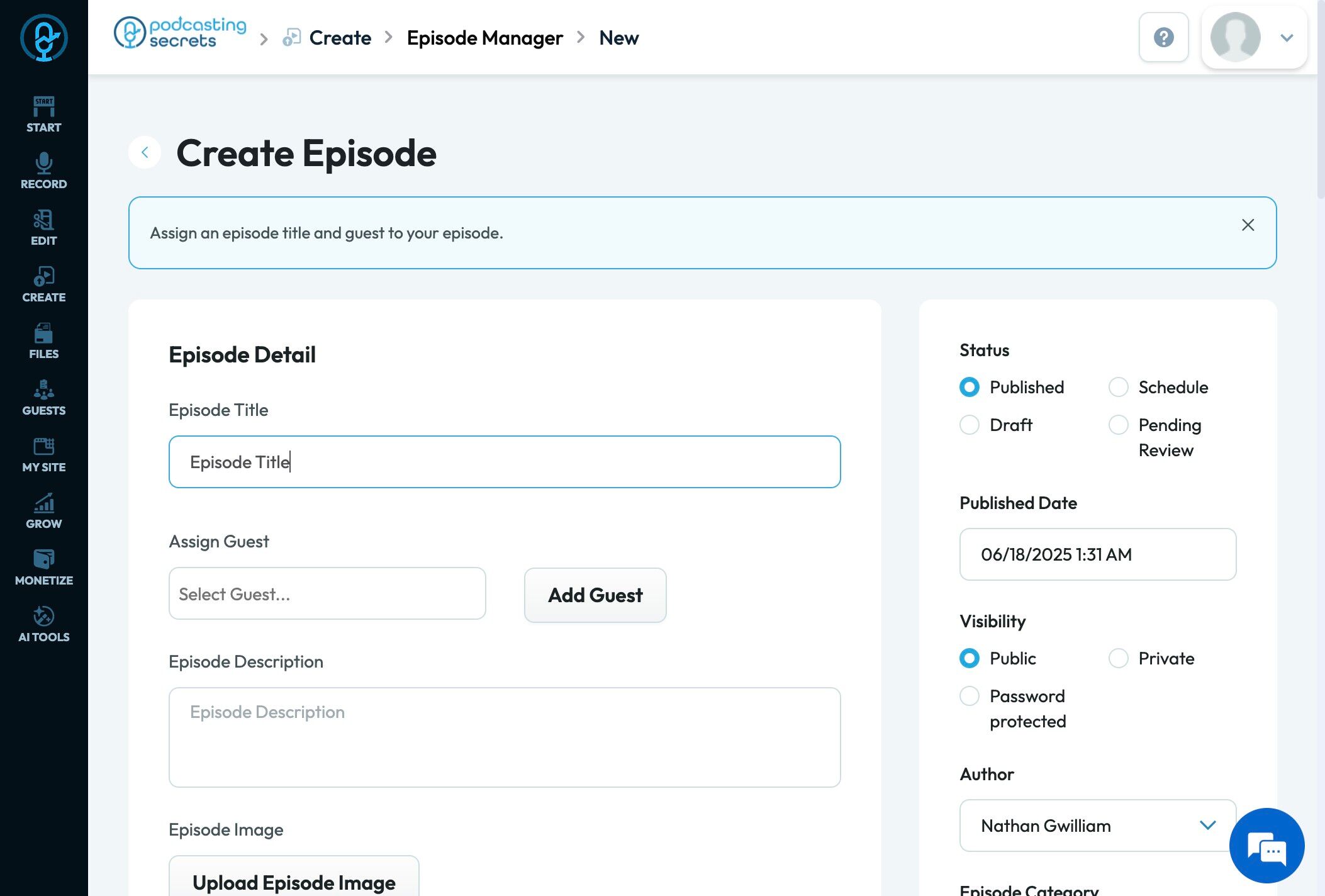Open the Files section icon

[x=43, y=340]
